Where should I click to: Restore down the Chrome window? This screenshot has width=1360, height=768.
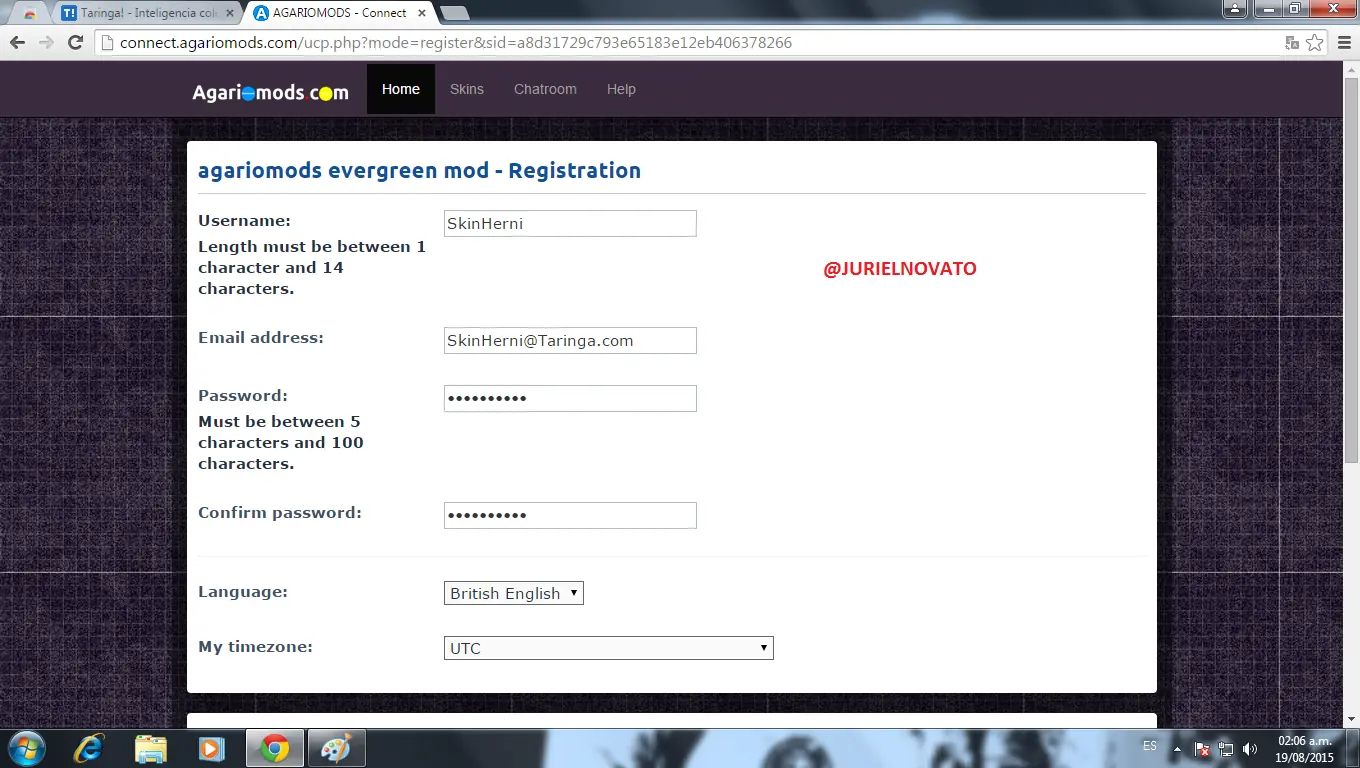pyautogui.click(x=1294, y=8)
